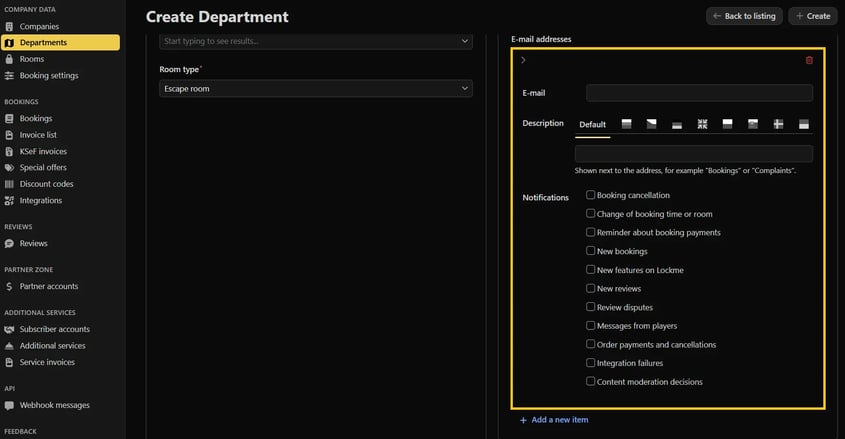The width and height of the screenshot is (845, 439).
Task: Open Discount codes in sidebar
Action: pyautogui.click(x=46, y=184)
